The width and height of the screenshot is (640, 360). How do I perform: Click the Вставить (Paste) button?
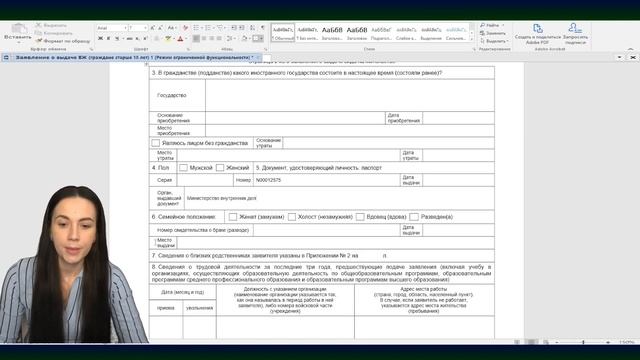[18, 33]
